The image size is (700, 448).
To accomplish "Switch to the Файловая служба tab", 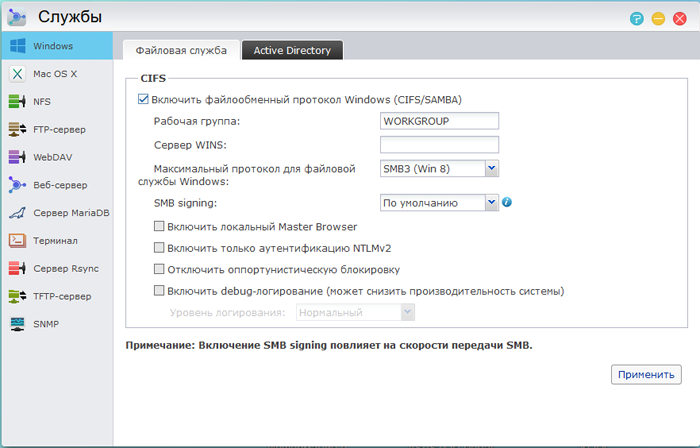I will (x=181, y=50).
